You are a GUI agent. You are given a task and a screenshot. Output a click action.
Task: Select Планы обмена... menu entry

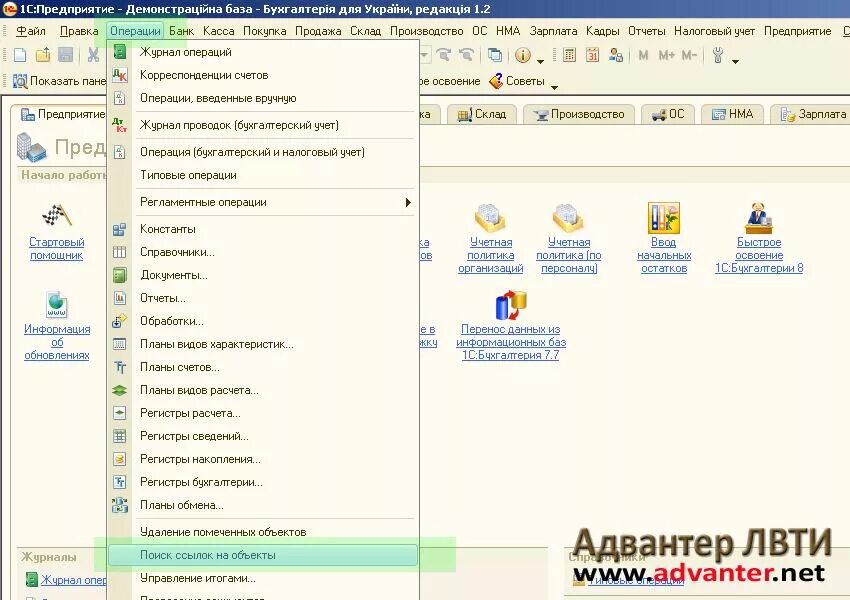[263, 505]
